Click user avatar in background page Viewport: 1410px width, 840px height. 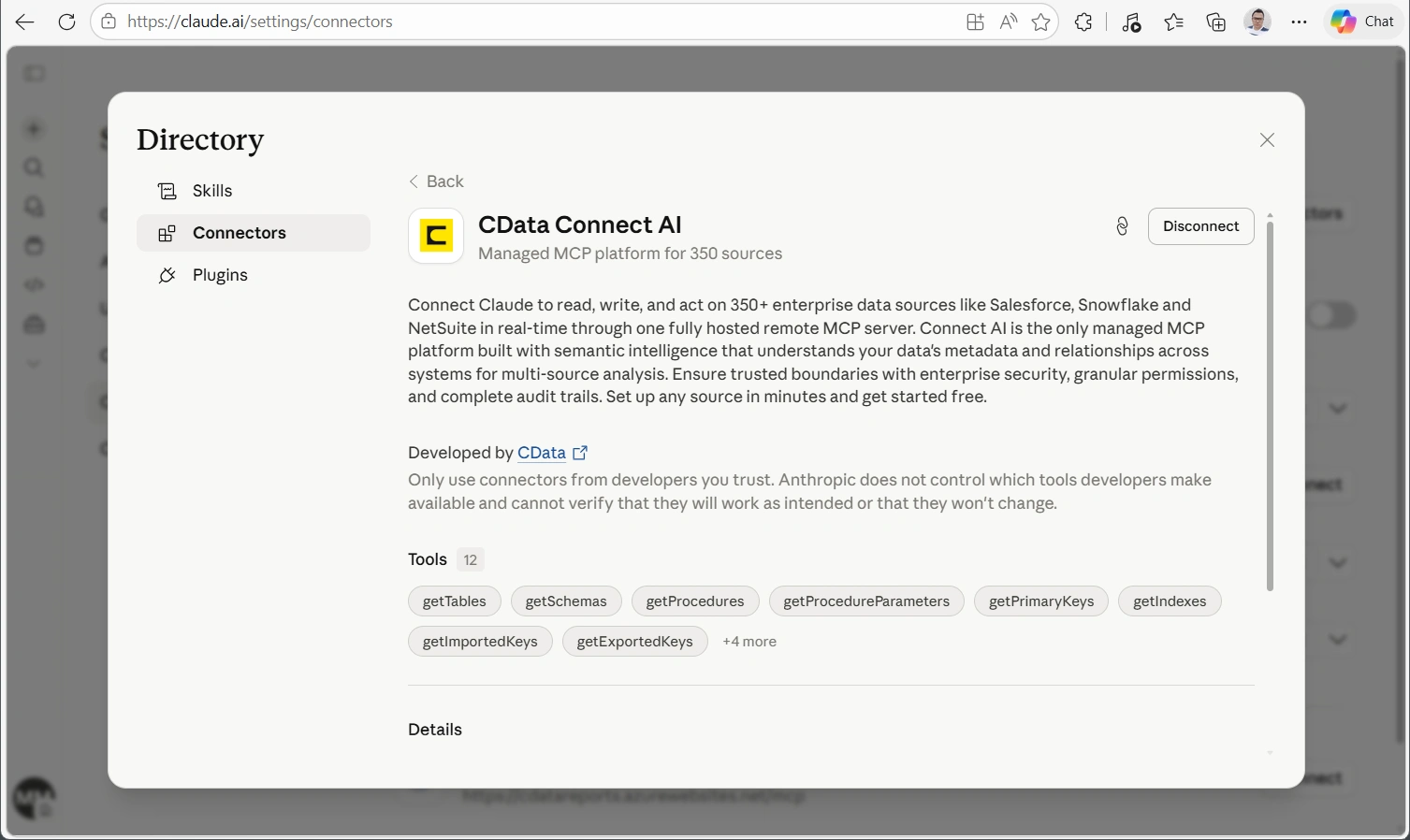pos(34,800)
